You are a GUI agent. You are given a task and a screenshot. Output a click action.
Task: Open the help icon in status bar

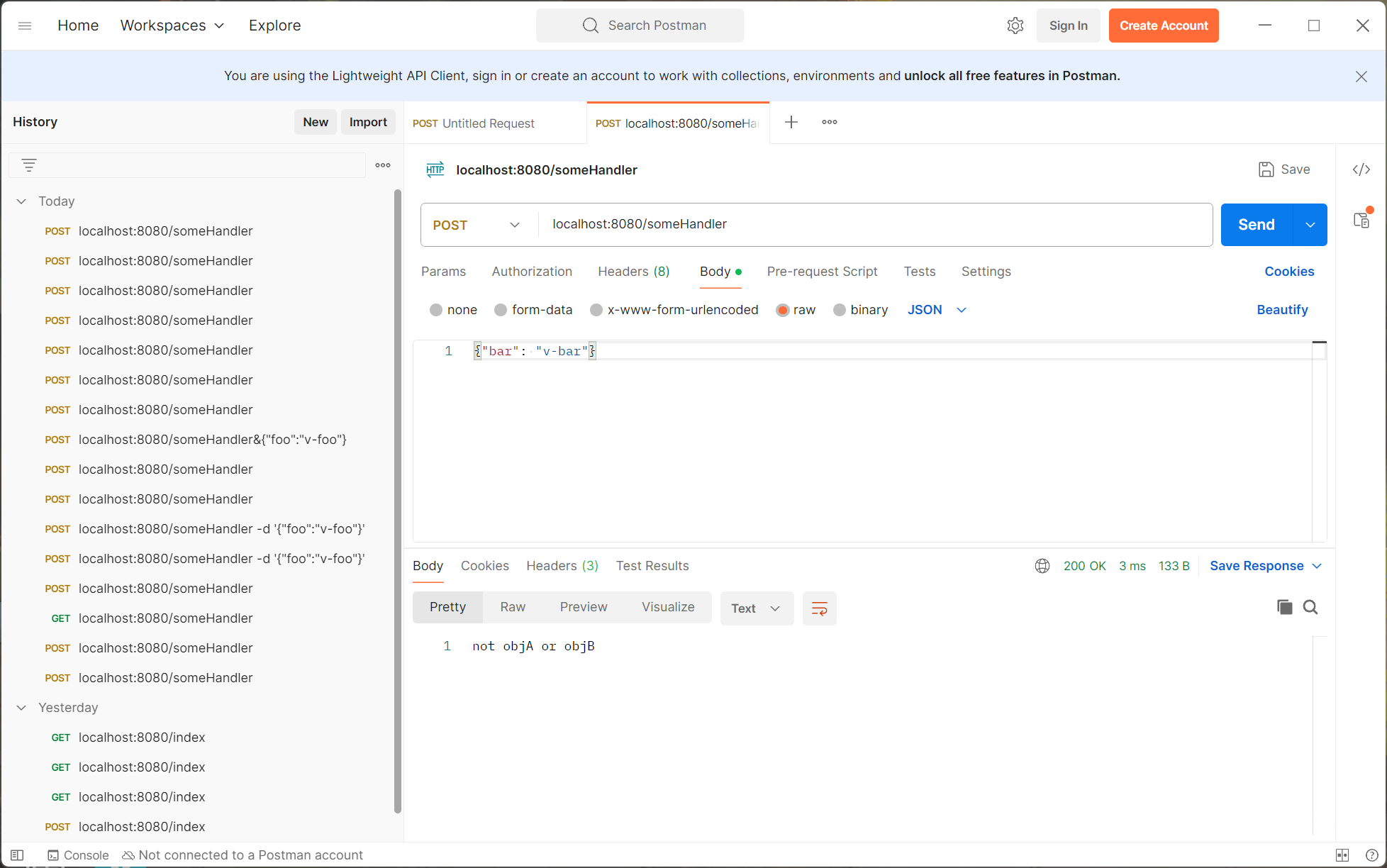tap(1372, 855)
